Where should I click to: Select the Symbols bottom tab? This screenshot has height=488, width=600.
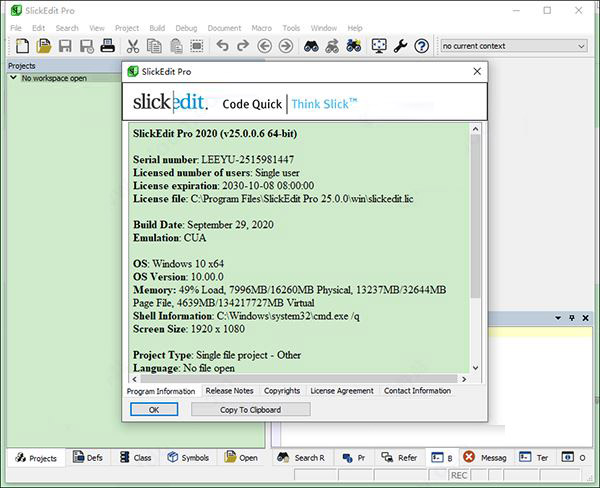tap(188, 457)
